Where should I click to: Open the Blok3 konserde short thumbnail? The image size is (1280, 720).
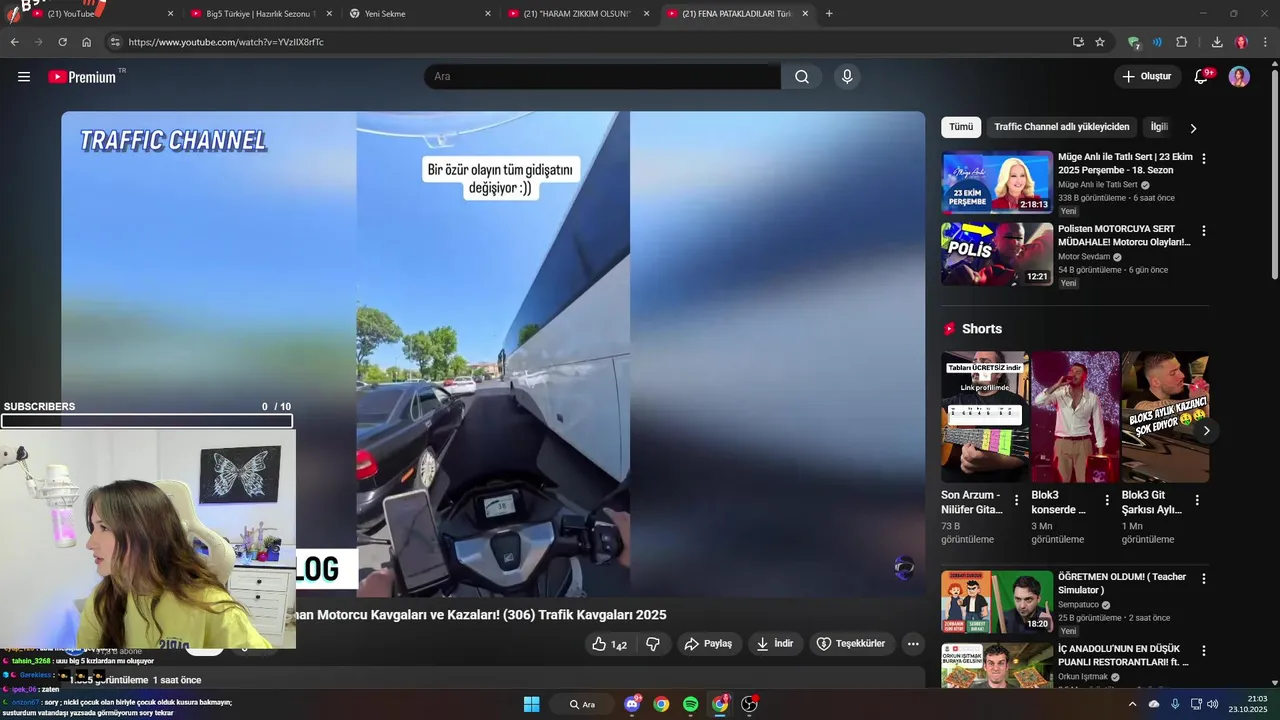(x=1075, y=416)
